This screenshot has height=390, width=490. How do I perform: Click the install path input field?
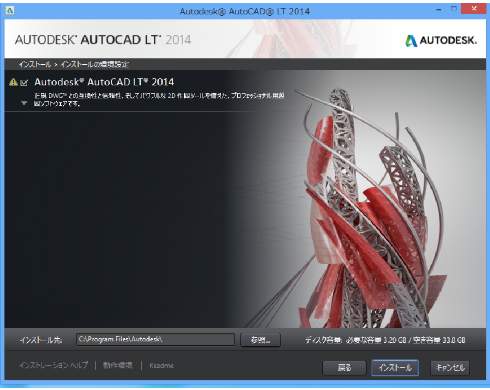pyautogui.click(x=155, y=340)
